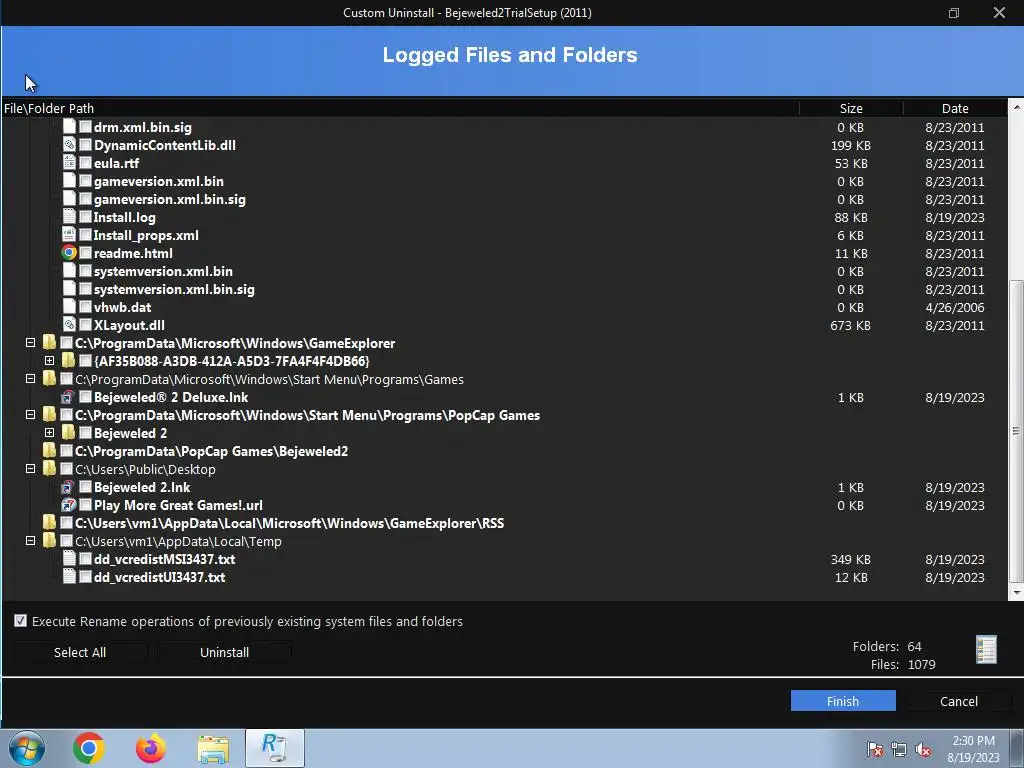
Task: Click the DLL icon next to XLayout.dll
Action: pyautogui.click(x=69, y=325)
